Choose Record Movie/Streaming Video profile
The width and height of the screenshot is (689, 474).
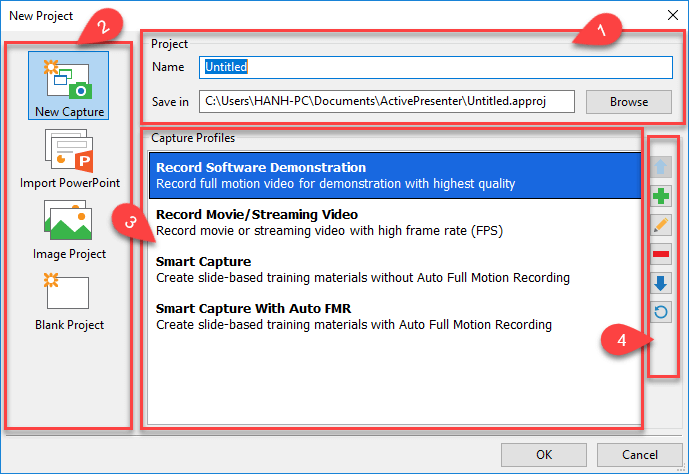pos(394,222)
